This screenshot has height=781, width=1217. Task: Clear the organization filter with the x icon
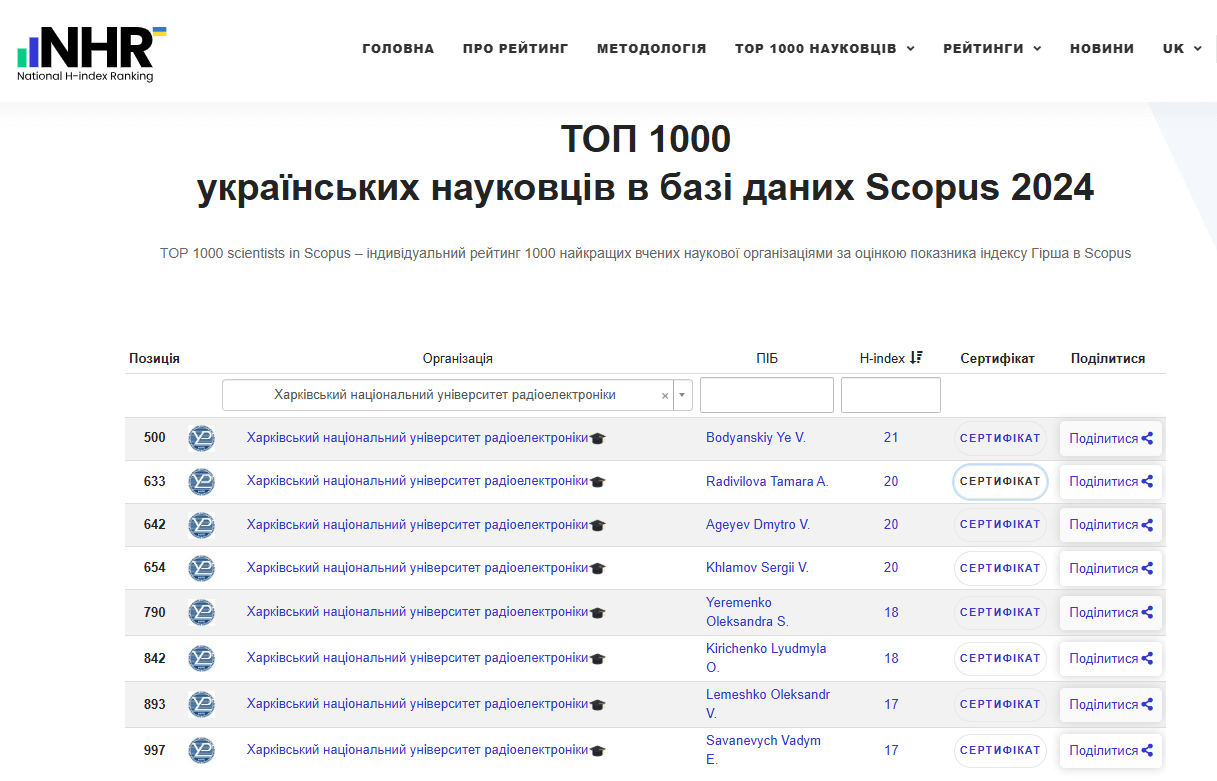tap(665, 396)
